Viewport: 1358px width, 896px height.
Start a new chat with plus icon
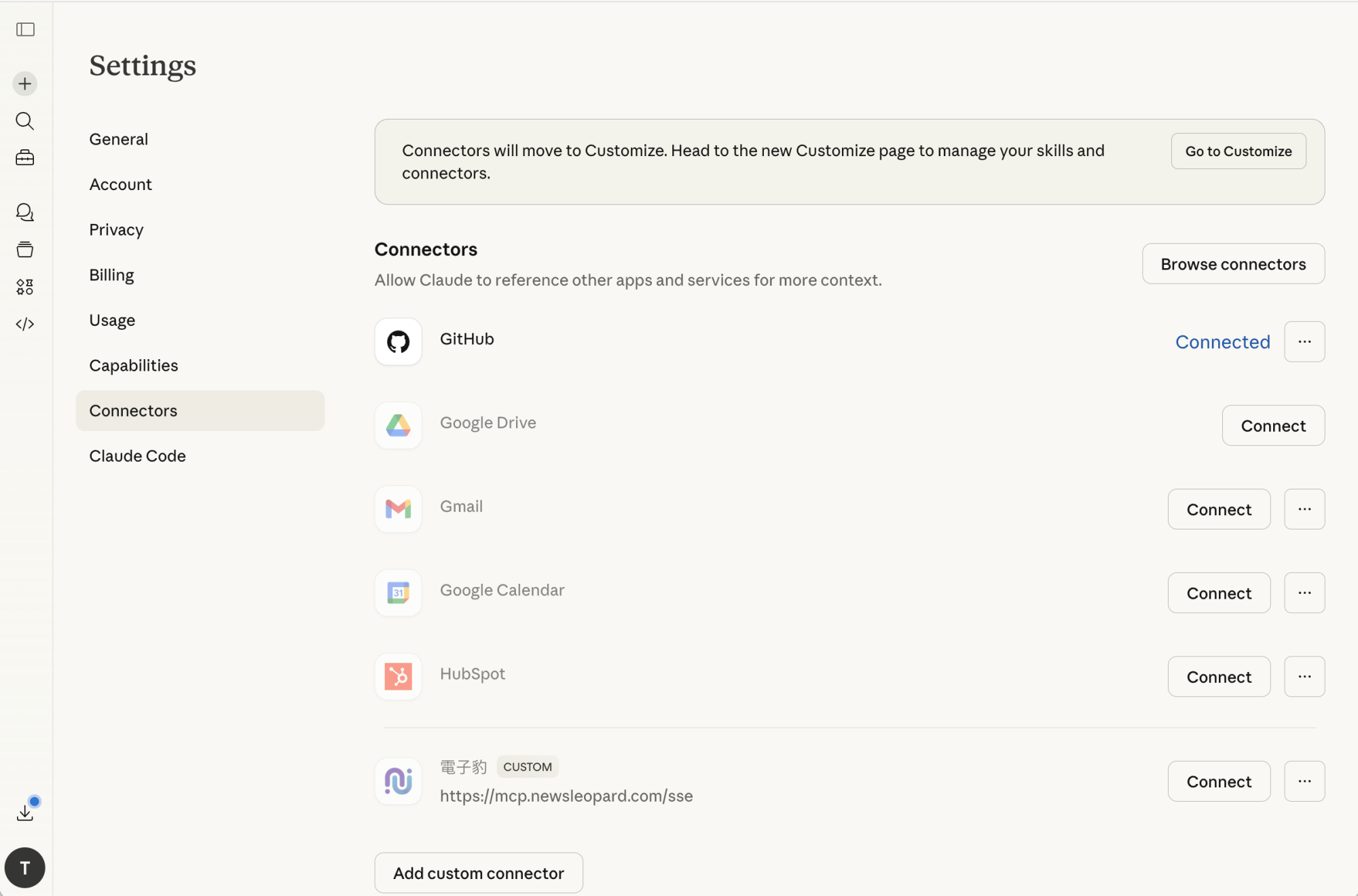tap(25, 84)
